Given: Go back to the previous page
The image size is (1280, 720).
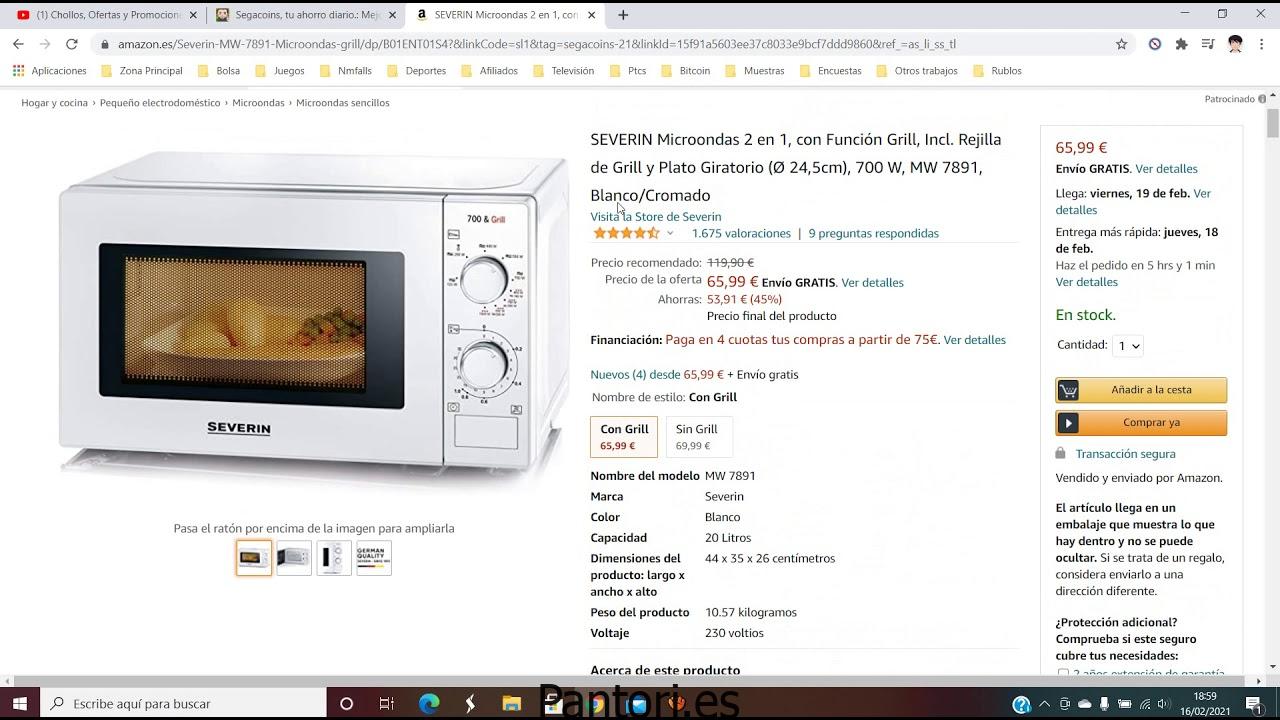Looking at the screenshot, I should tap(18, 44).
